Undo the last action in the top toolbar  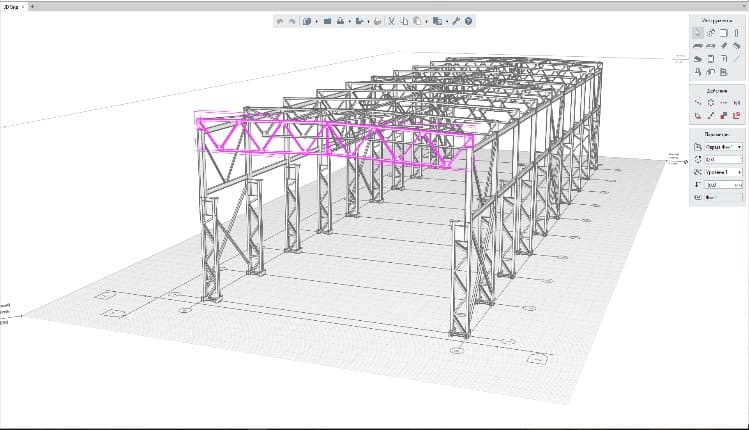280,21
